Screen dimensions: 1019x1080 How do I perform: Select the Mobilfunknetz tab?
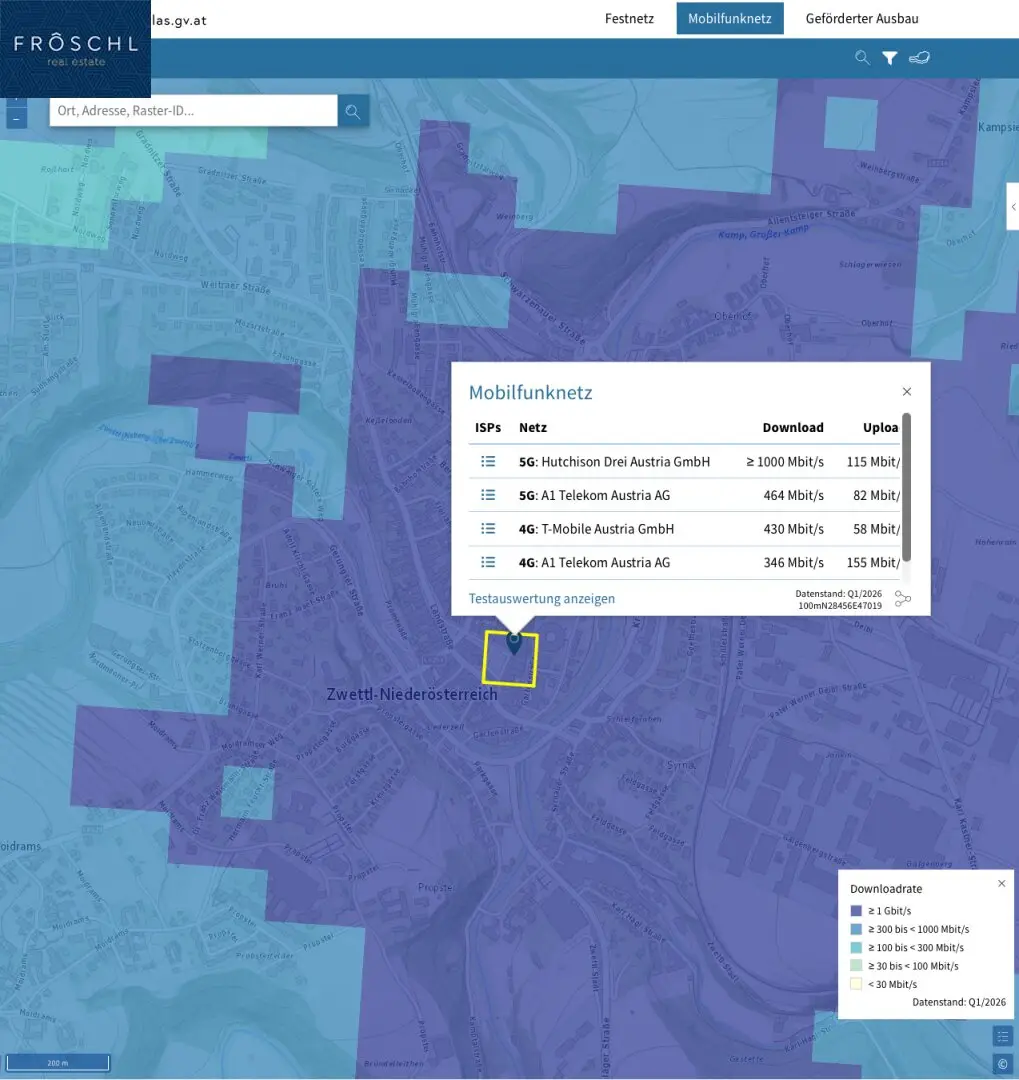tap(730, 19)
